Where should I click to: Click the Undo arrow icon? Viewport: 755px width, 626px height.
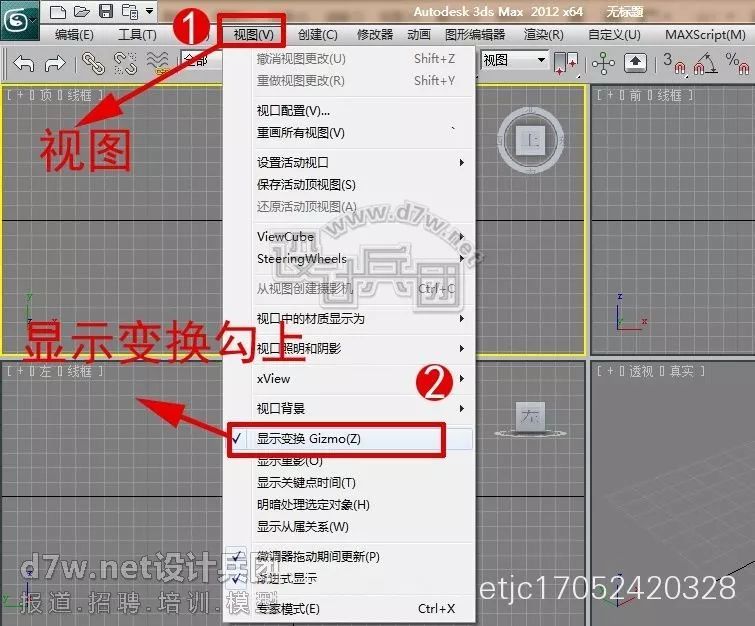coord(24,63)
